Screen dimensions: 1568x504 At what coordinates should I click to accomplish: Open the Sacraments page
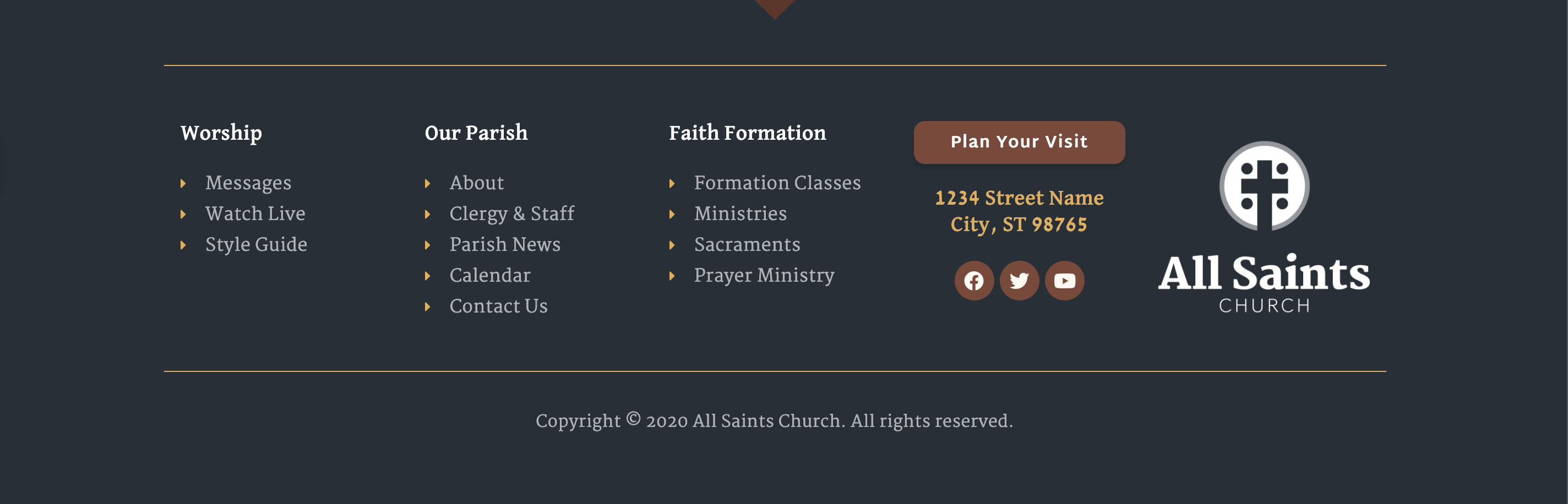click(x=747, y=244)
